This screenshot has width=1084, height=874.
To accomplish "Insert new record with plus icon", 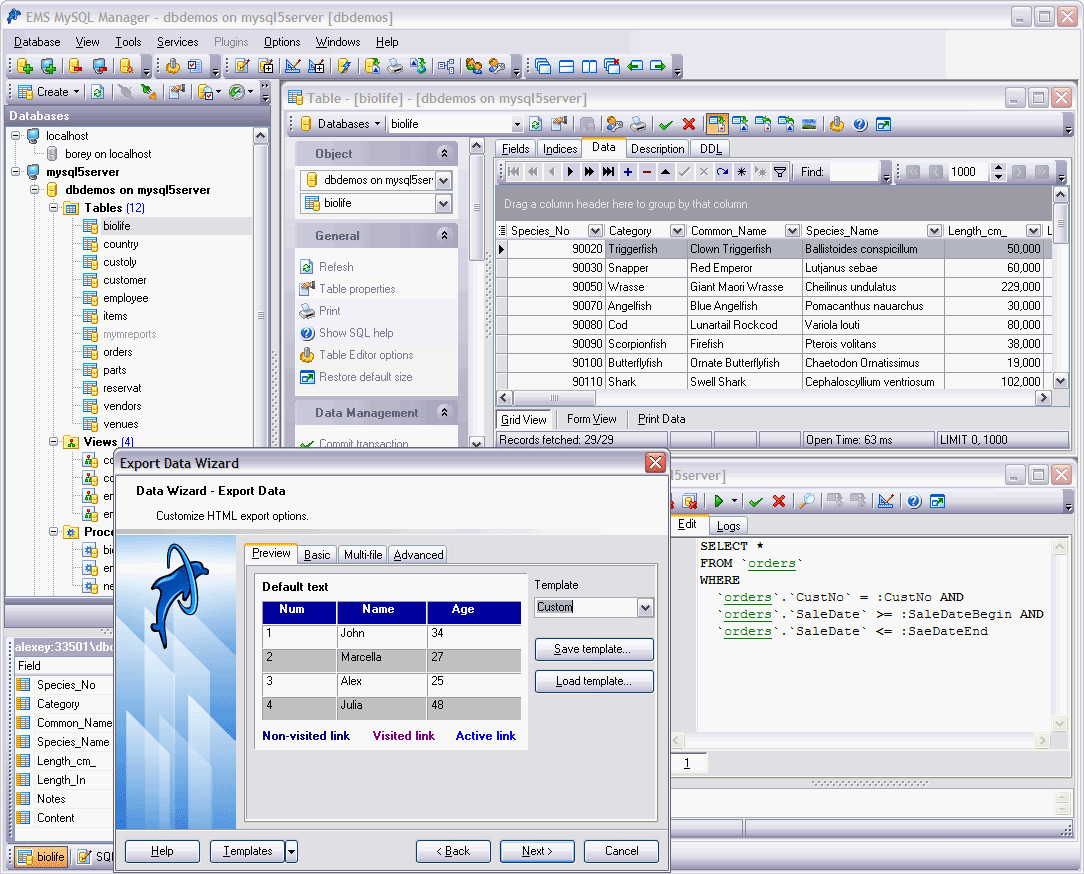I will 628,171.
